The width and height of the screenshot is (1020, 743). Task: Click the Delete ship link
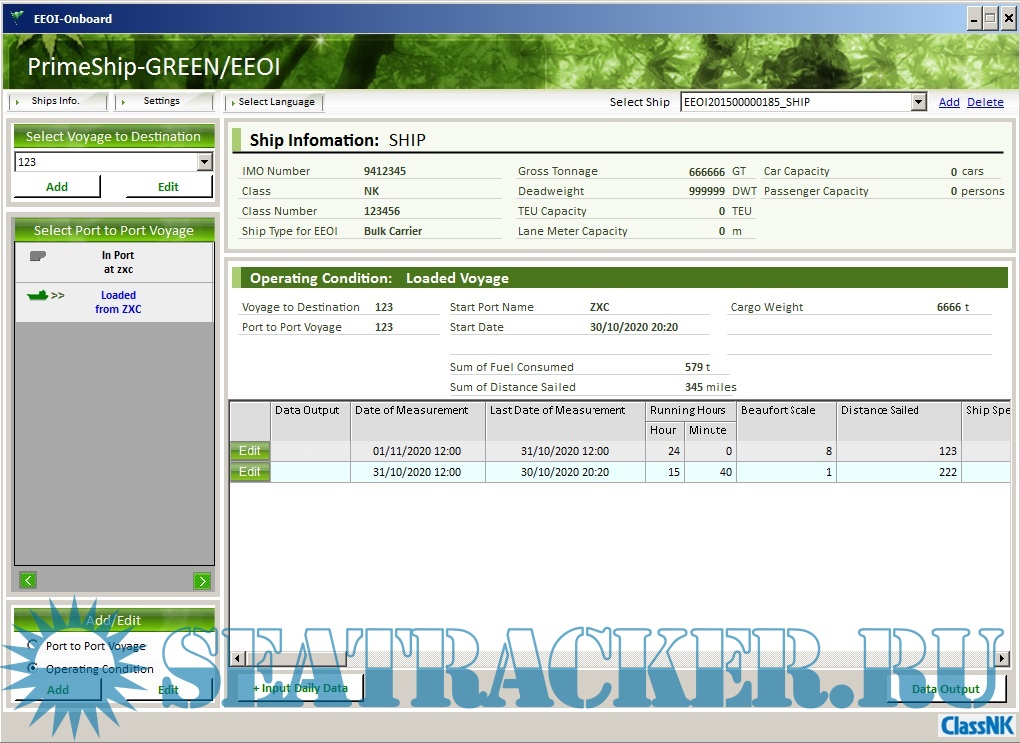click(985, 102)
